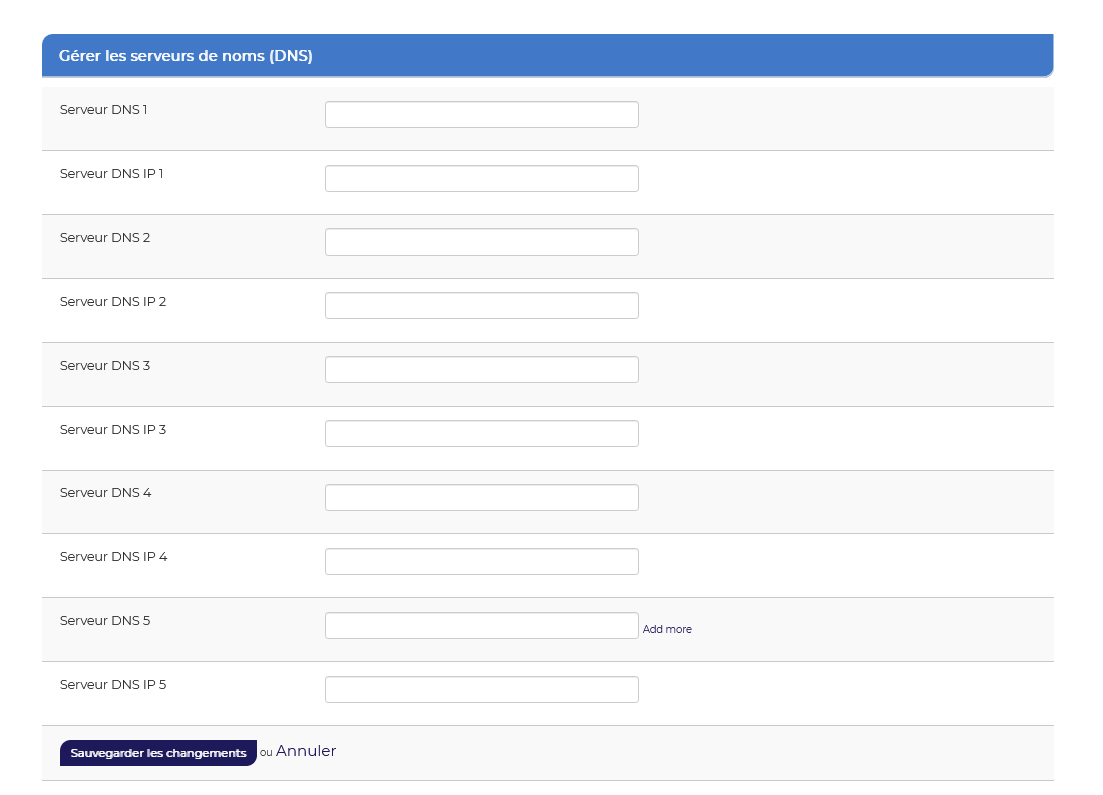Select the Serveur DNS 3 input field
Screen dimensions: 1103x795
tap(482, 370)
